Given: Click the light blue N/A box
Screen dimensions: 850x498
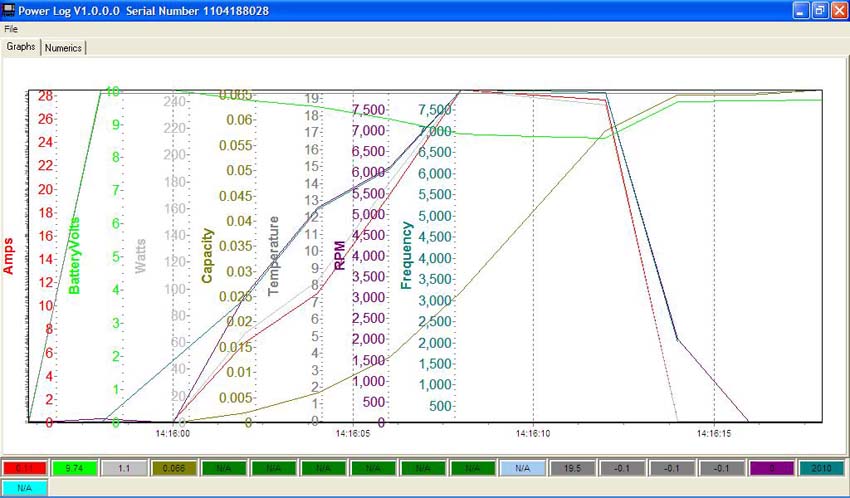Looking at the screenshot, I should tap(523, 468).
